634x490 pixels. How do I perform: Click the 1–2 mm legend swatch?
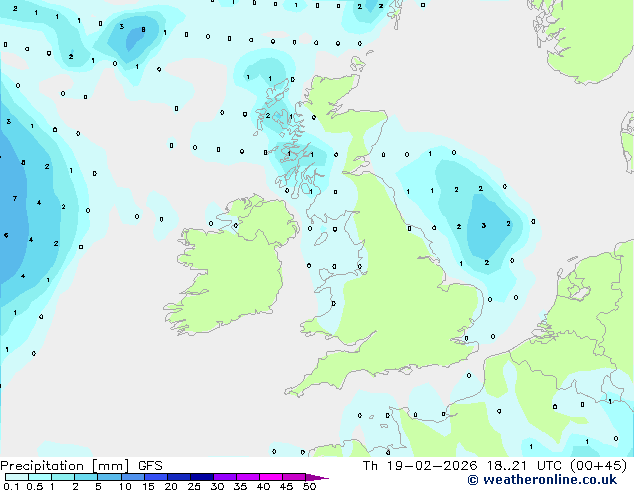click(63, 477)
